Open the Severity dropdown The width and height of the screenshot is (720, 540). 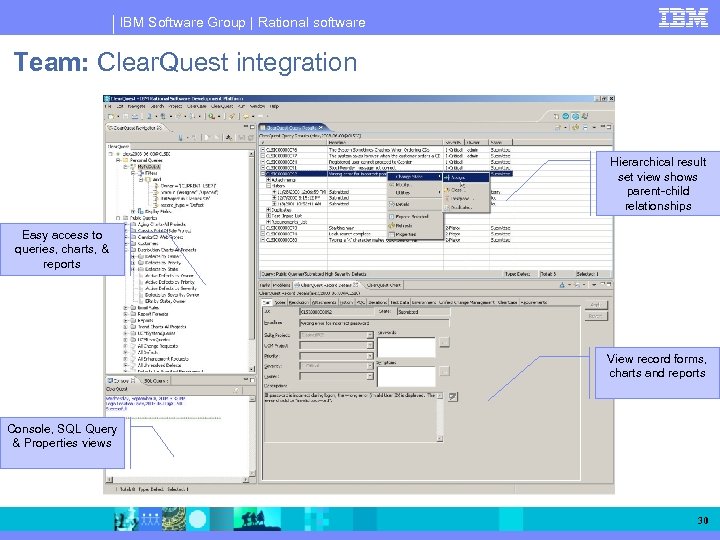coord(370,366)
